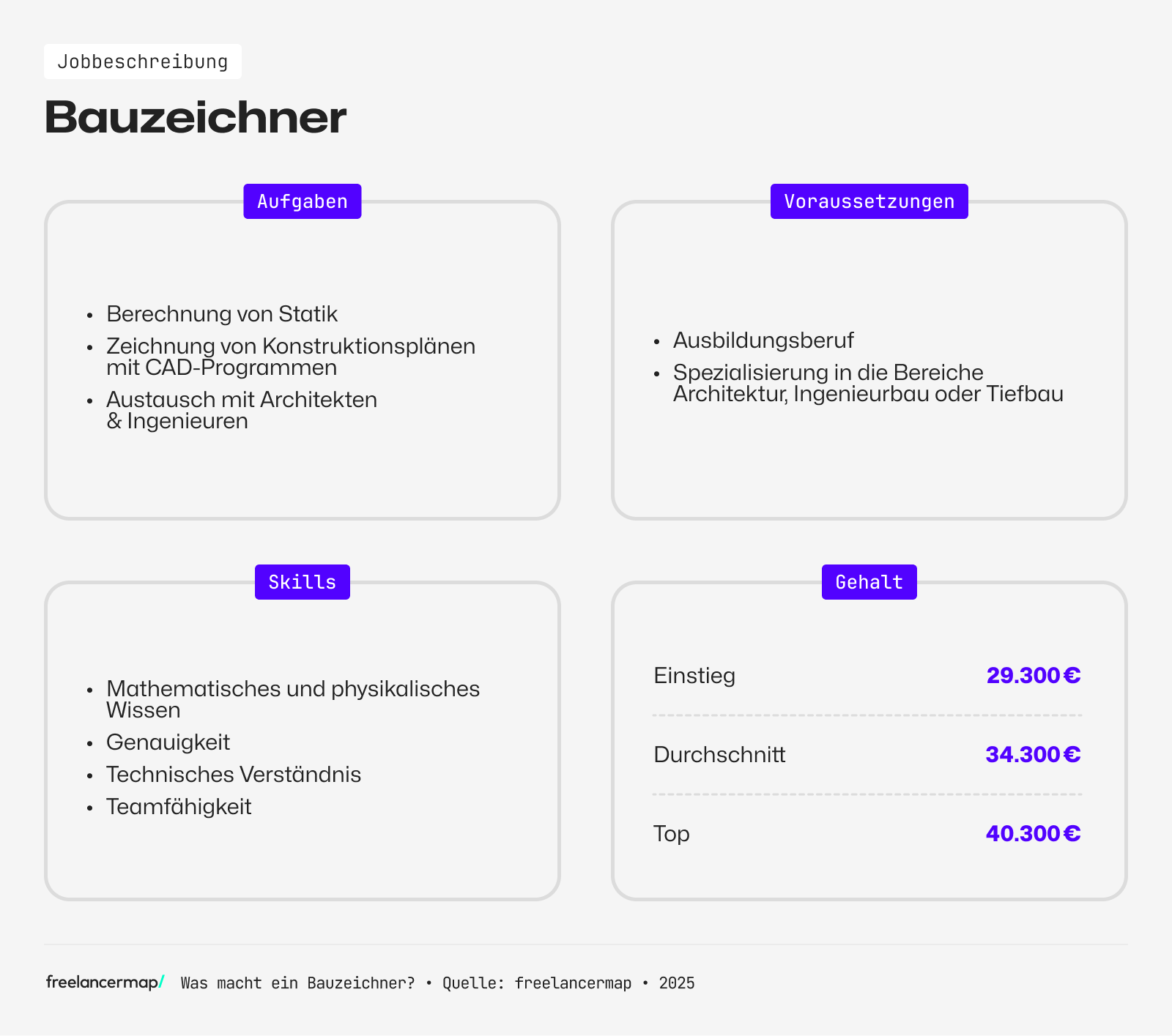The height and width of the screenshot is (1036, 1172).
Task: Click the Einstieg salary value 29.300 €
Action: (1033, 675)
